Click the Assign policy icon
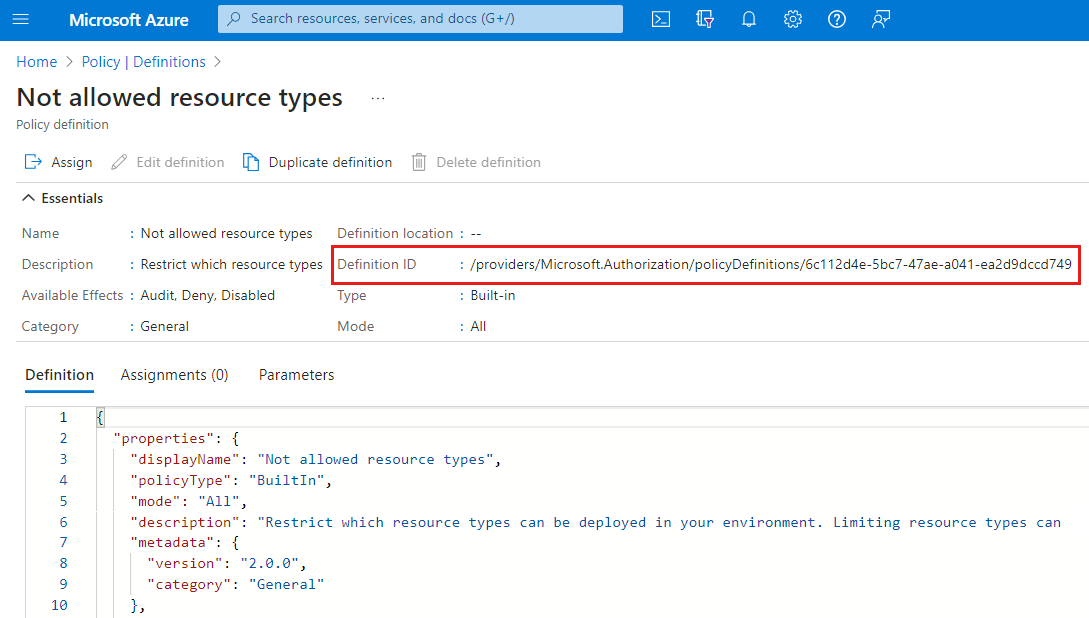1089x618 pixels. (34, 162)
